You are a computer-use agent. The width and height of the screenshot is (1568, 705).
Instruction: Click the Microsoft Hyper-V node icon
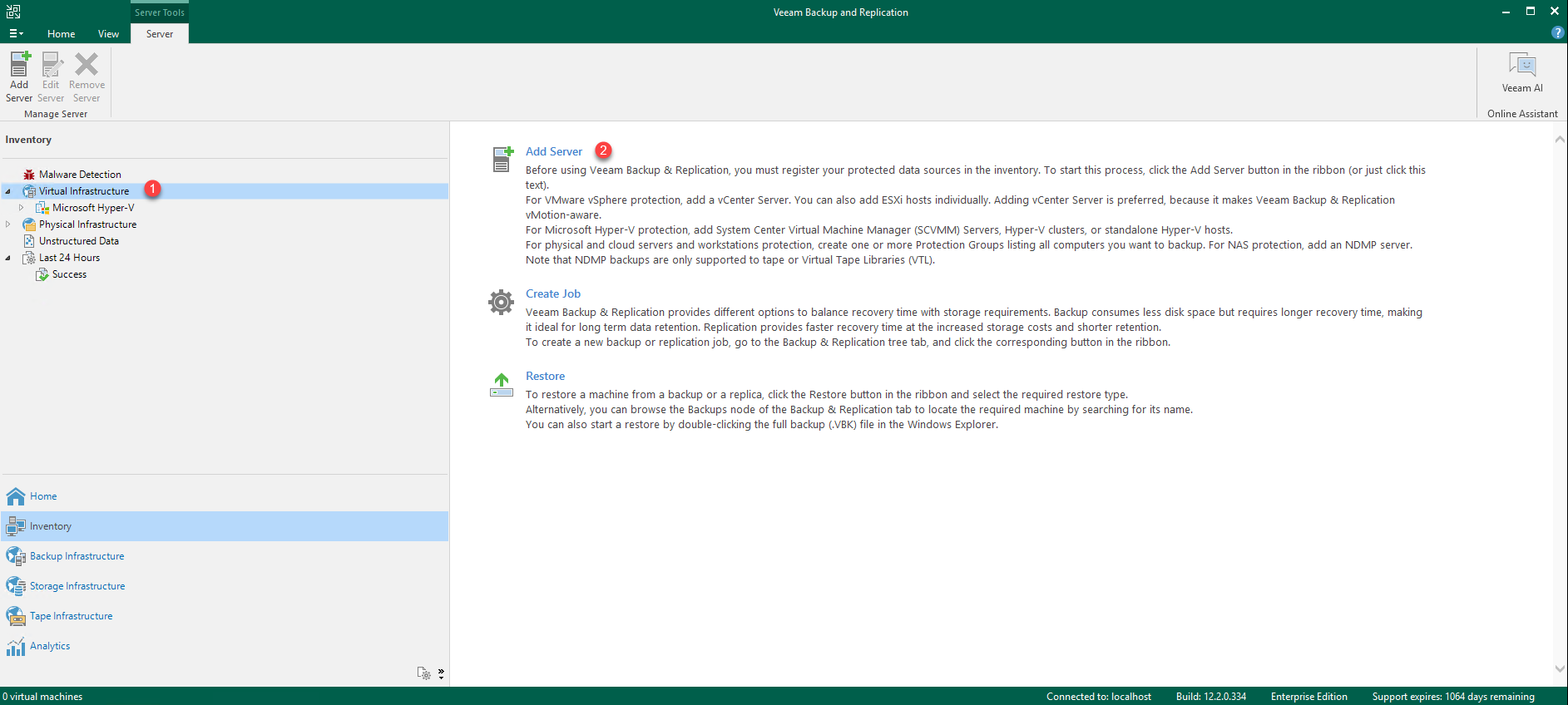[x=42, y=208]
